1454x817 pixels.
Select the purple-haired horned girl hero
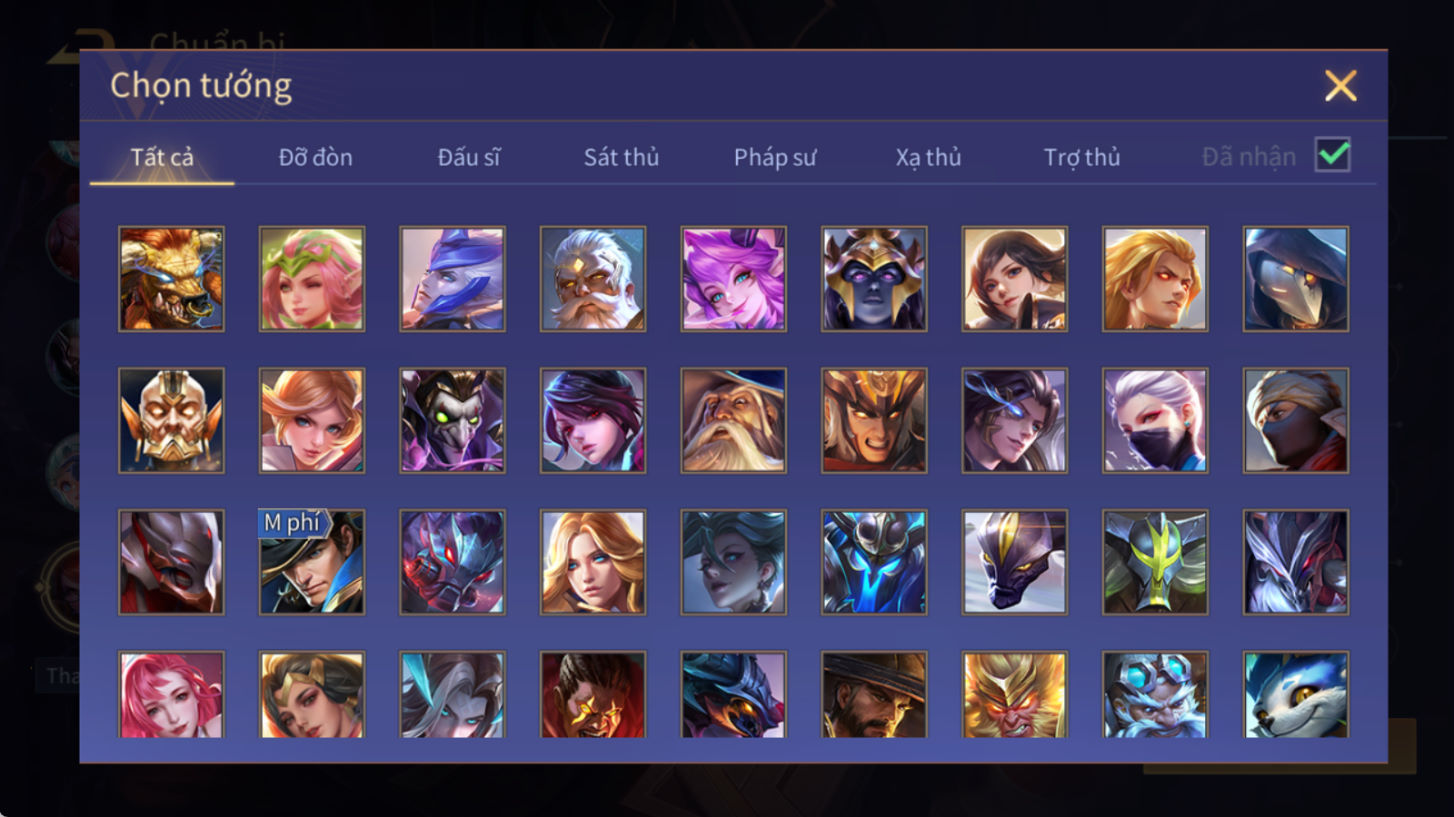(x=734, y=279)
